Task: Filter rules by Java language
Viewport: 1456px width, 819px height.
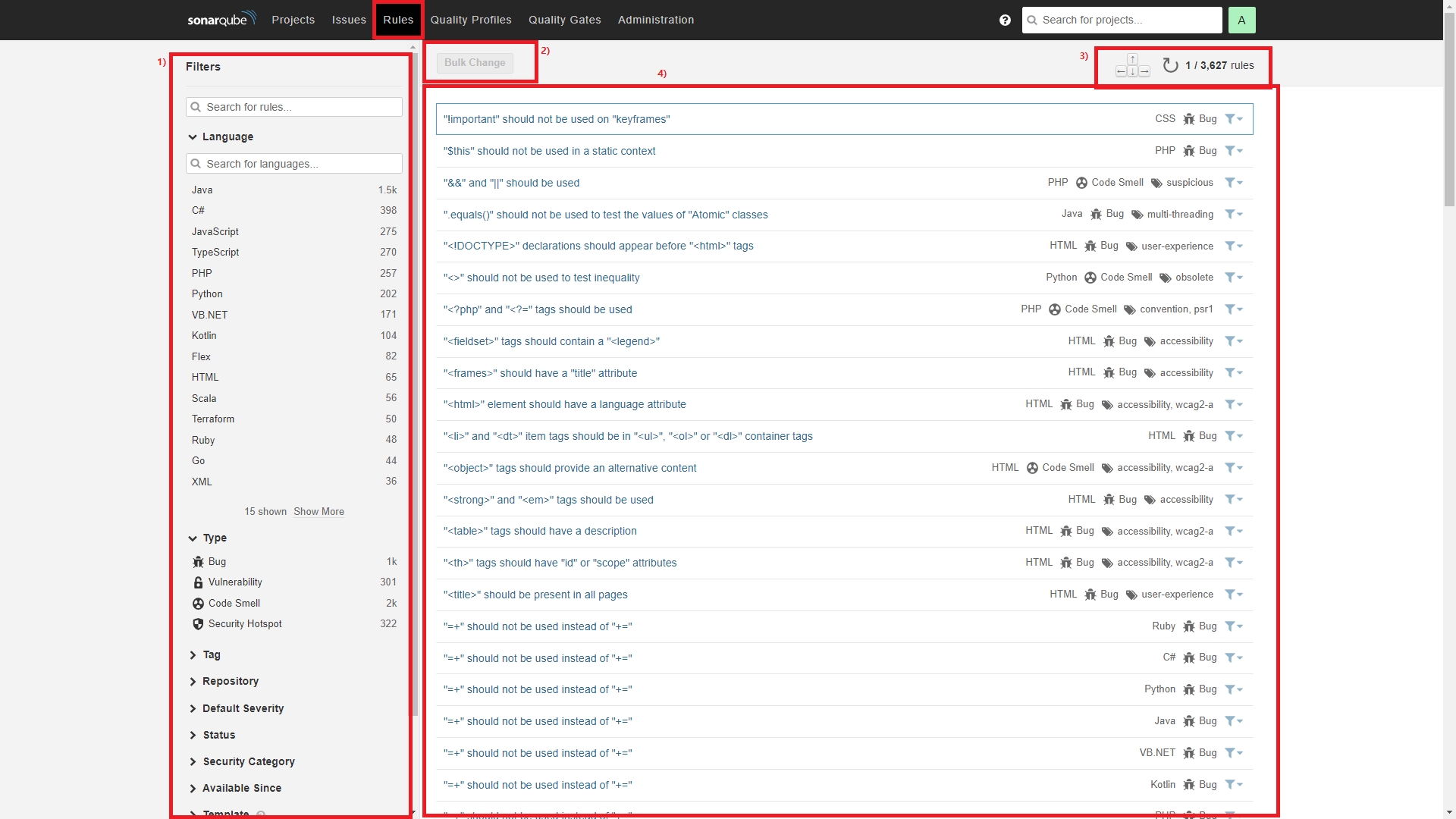Action: click(x=202, y=190)
